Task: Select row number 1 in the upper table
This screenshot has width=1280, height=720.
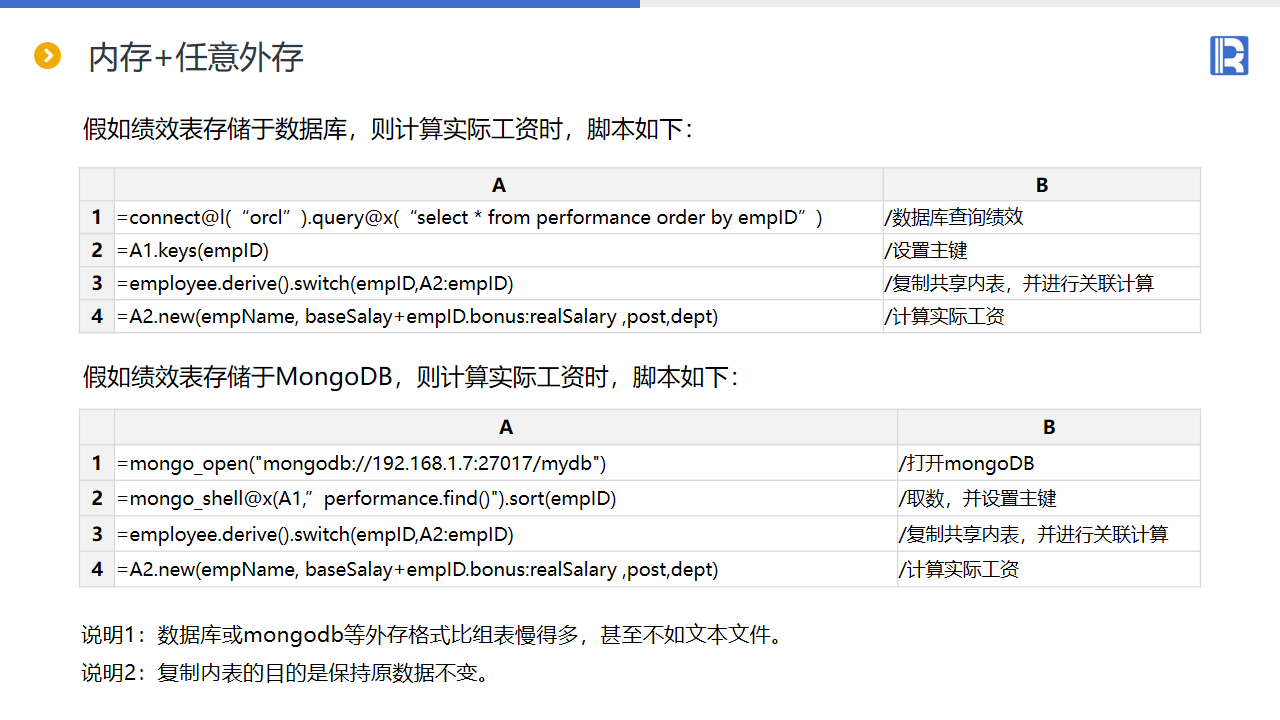Action: [97, 218]
